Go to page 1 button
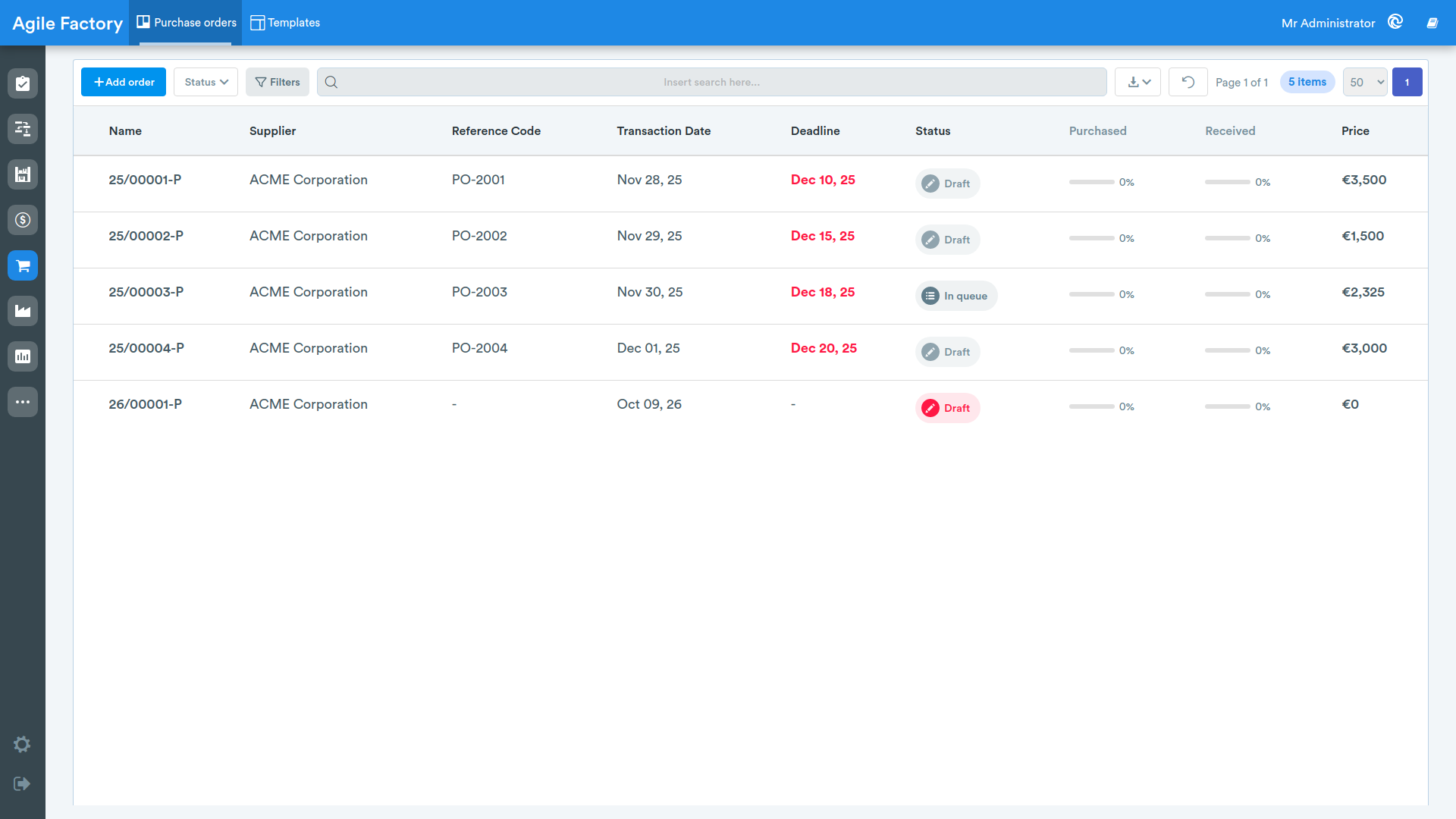Screen dimensions: 1456x819 (x=1407, y=82)
